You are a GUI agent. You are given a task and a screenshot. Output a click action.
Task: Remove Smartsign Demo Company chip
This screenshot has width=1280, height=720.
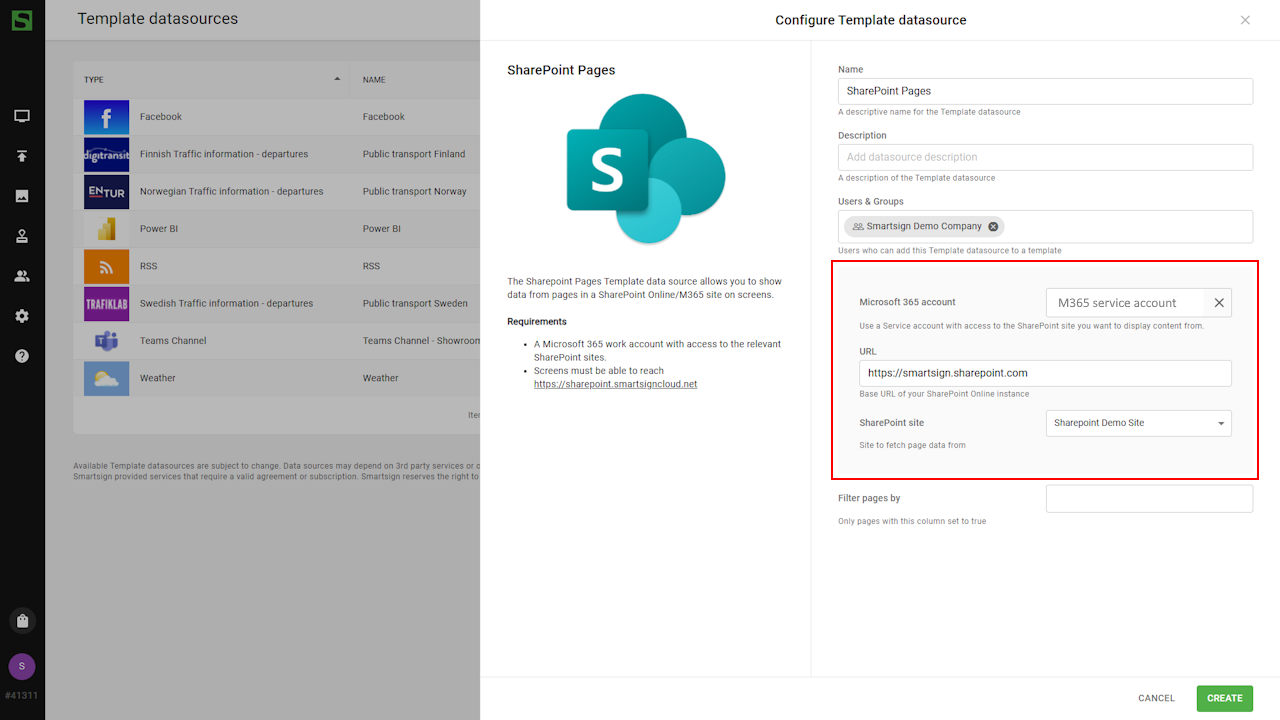click(993, 227)
